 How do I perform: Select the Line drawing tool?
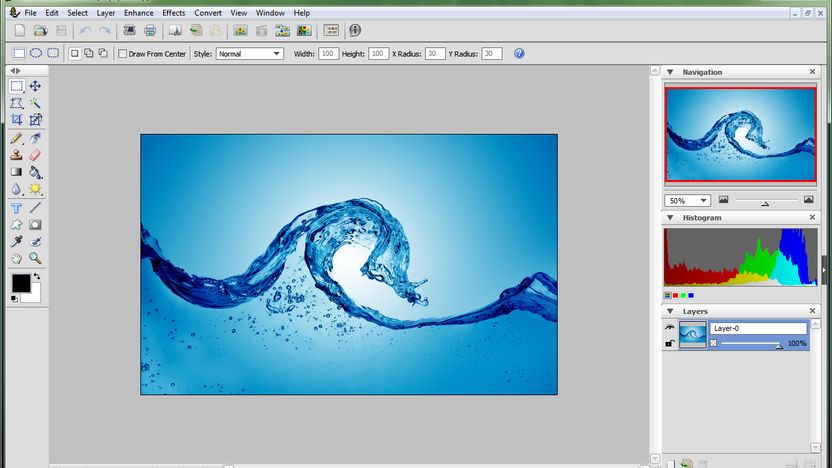pyautogui.click(x=35, y=208)
